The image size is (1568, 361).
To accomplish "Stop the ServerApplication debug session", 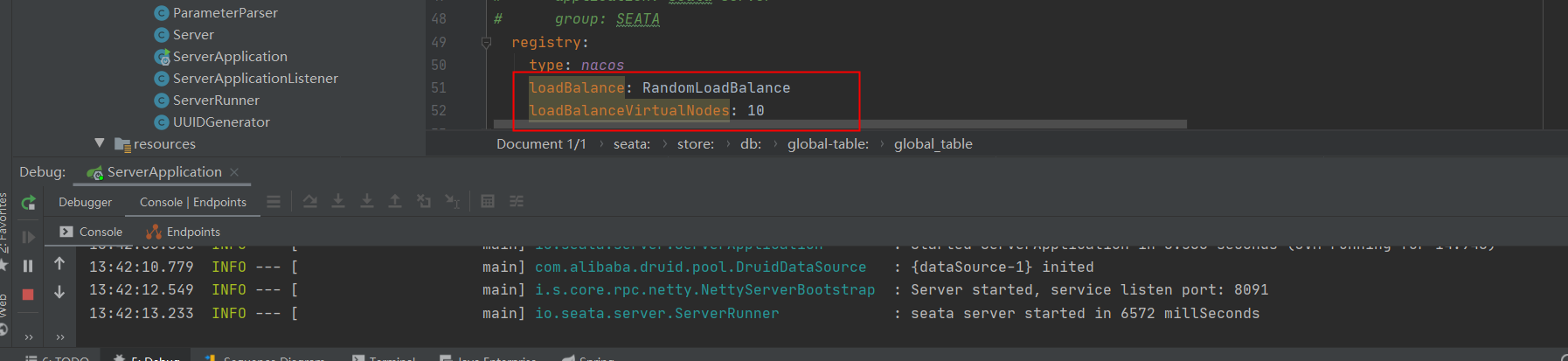I will pyautogui.click(x=28, y=295).
